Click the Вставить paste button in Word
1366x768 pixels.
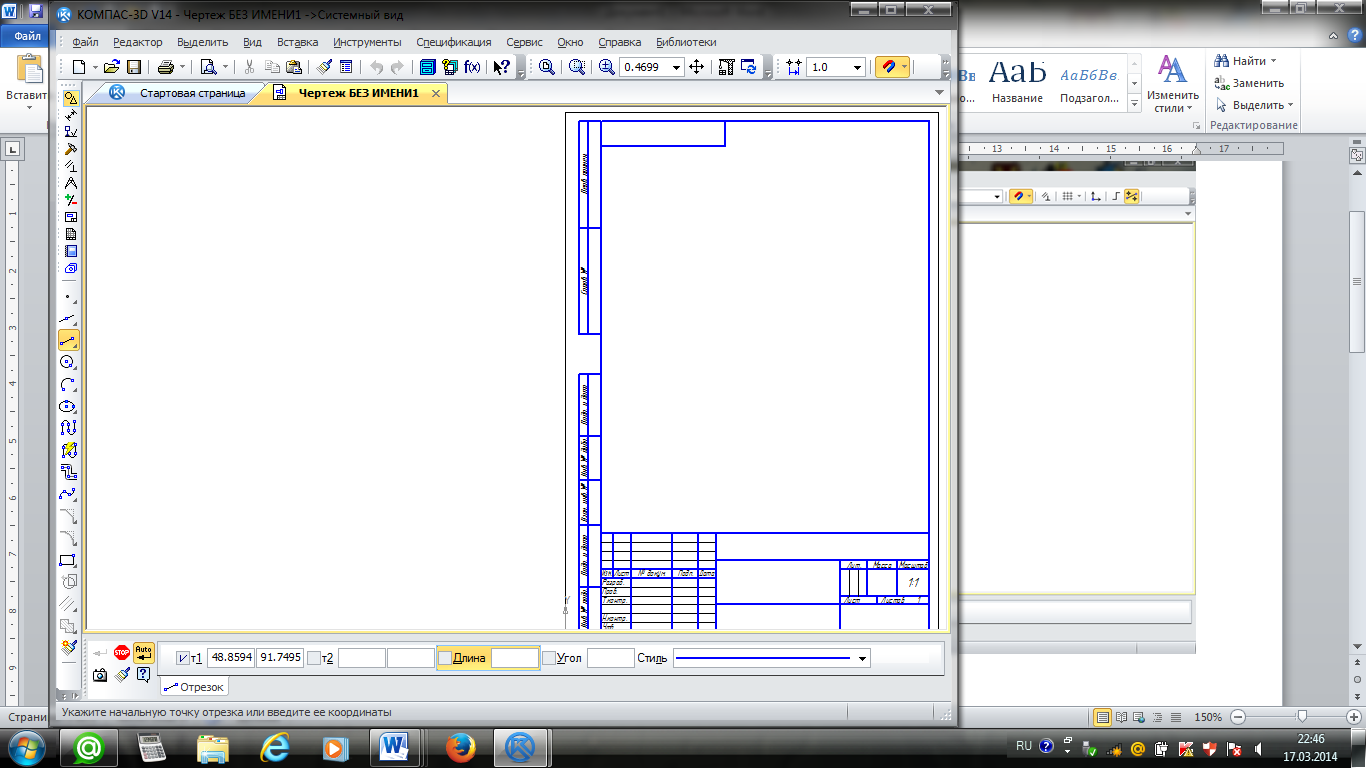point(27,80)
